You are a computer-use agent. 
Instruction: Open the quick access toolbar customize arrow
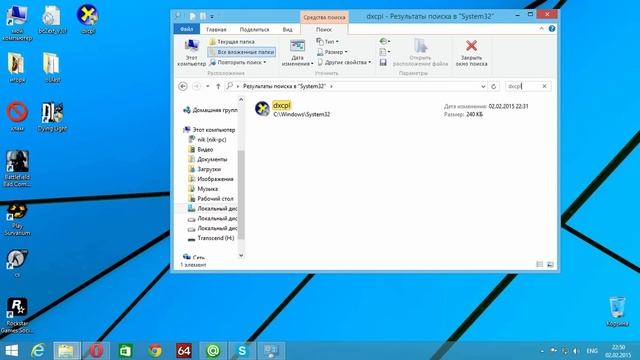pyautogui.click(x=212, y=17)
